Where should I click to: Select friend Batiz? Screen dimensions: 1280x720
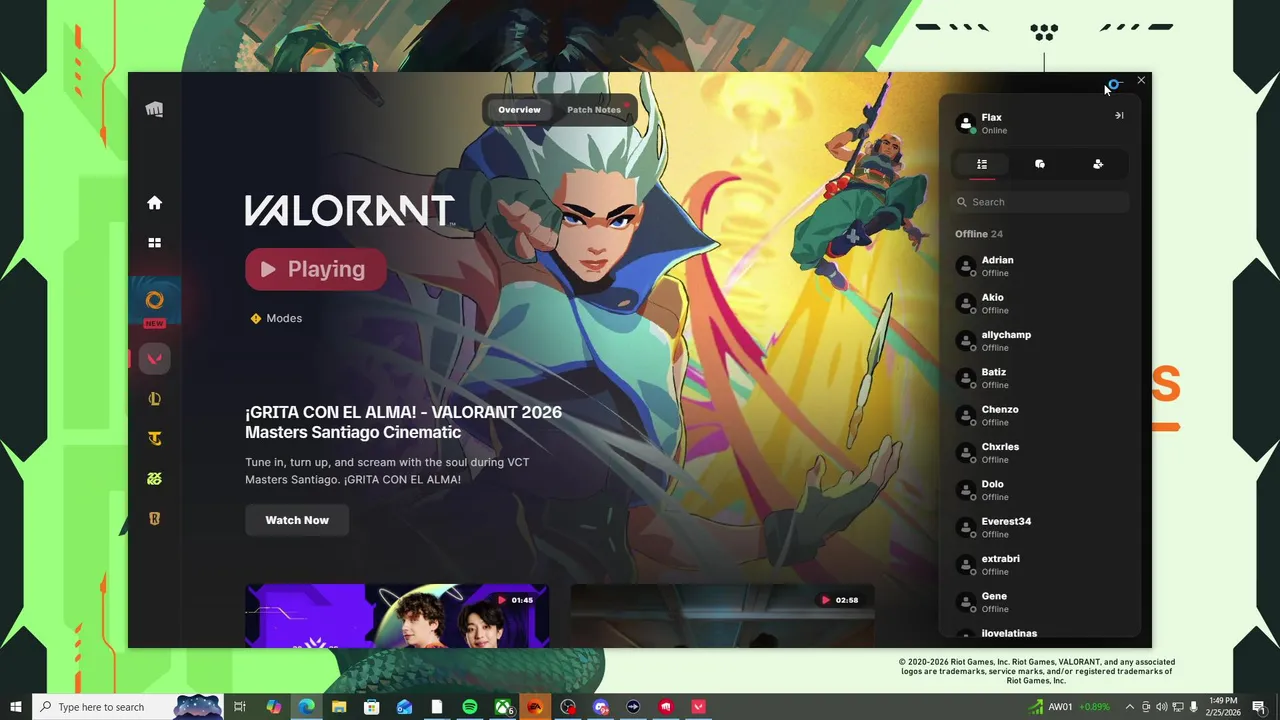1040,378
